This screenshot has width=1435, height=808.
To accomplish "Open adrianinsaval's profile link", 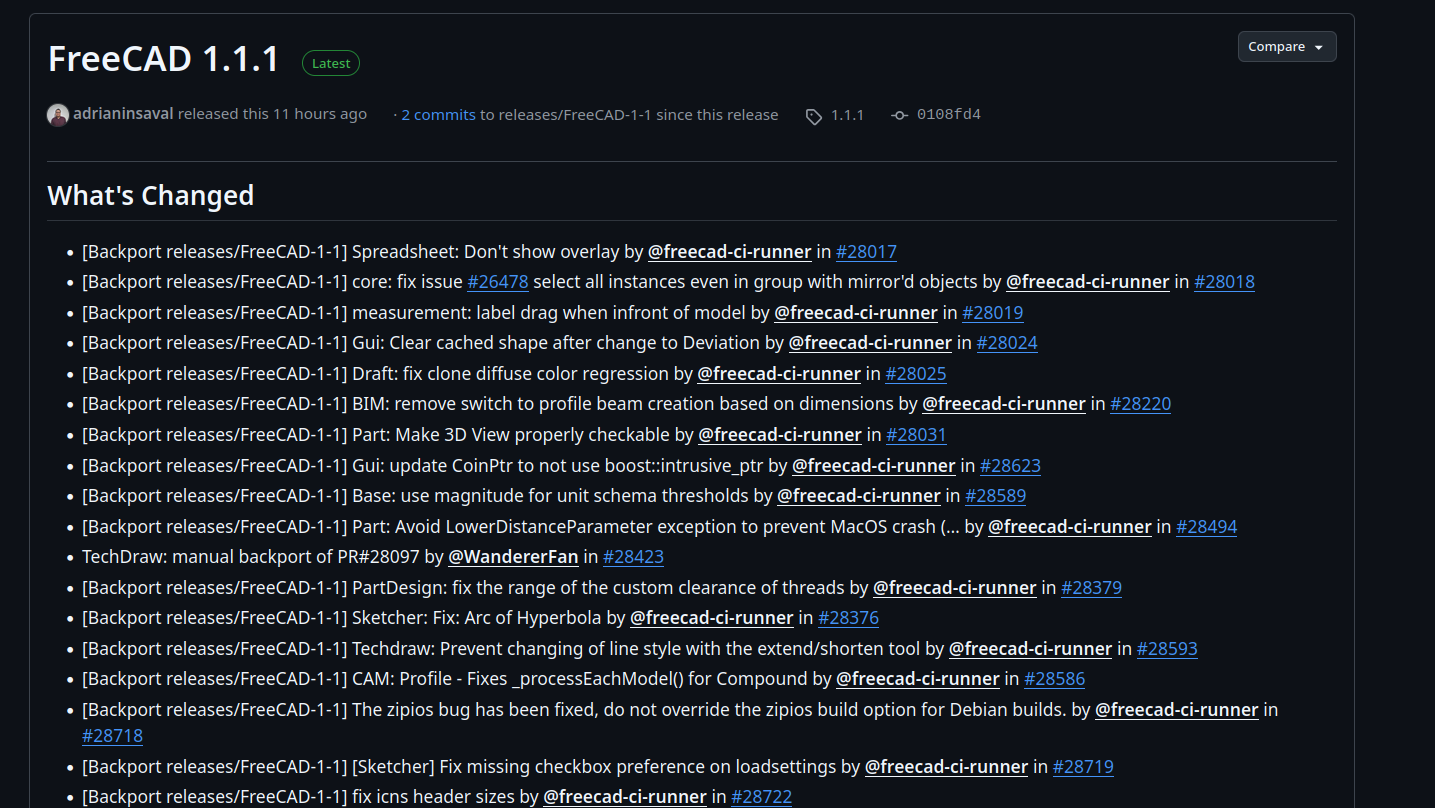I will click(124, 114).
